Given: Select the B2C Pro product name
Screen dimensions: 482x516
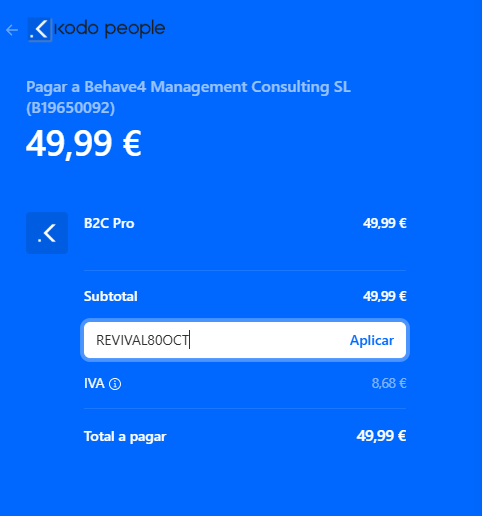Looking at the screenshot, I should (x=109, y=223).
